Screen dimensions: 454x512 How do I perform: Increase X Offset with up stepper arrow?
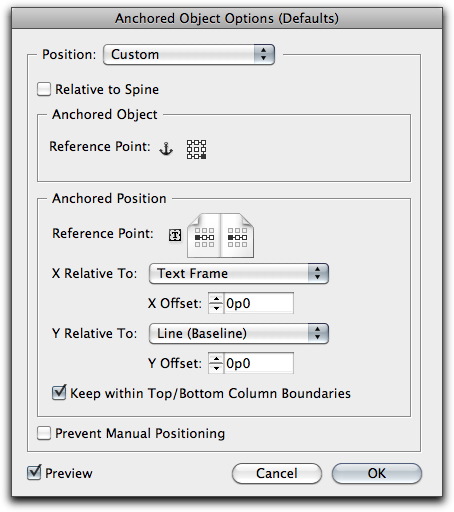(216, 299)
